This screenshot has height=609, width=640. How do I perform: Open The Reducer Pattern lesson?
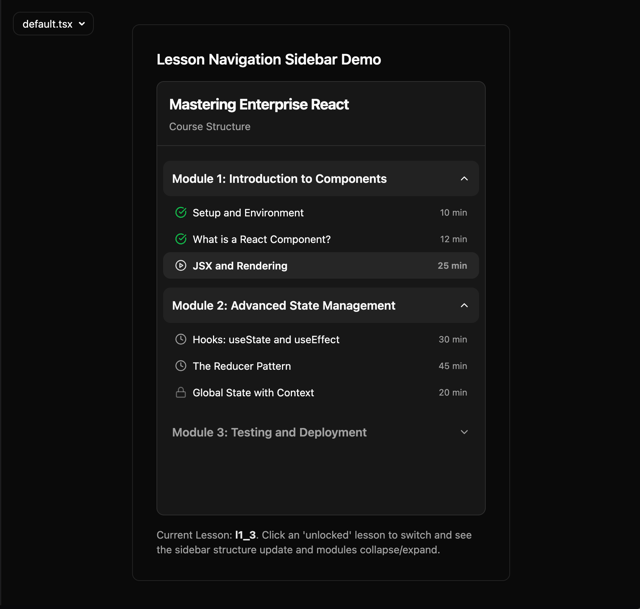tap(321, 366)
